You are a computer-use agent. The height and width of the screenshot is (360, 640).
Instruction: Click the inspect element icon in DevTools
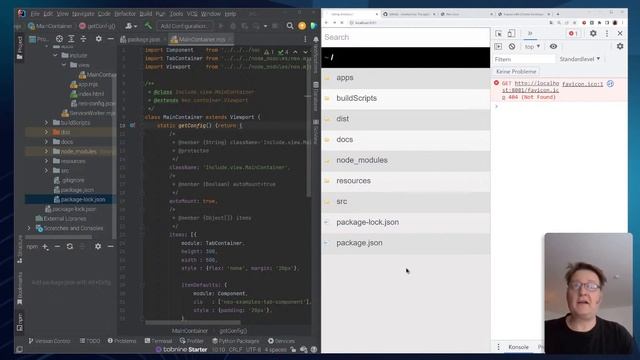click(x=499, y=33)
